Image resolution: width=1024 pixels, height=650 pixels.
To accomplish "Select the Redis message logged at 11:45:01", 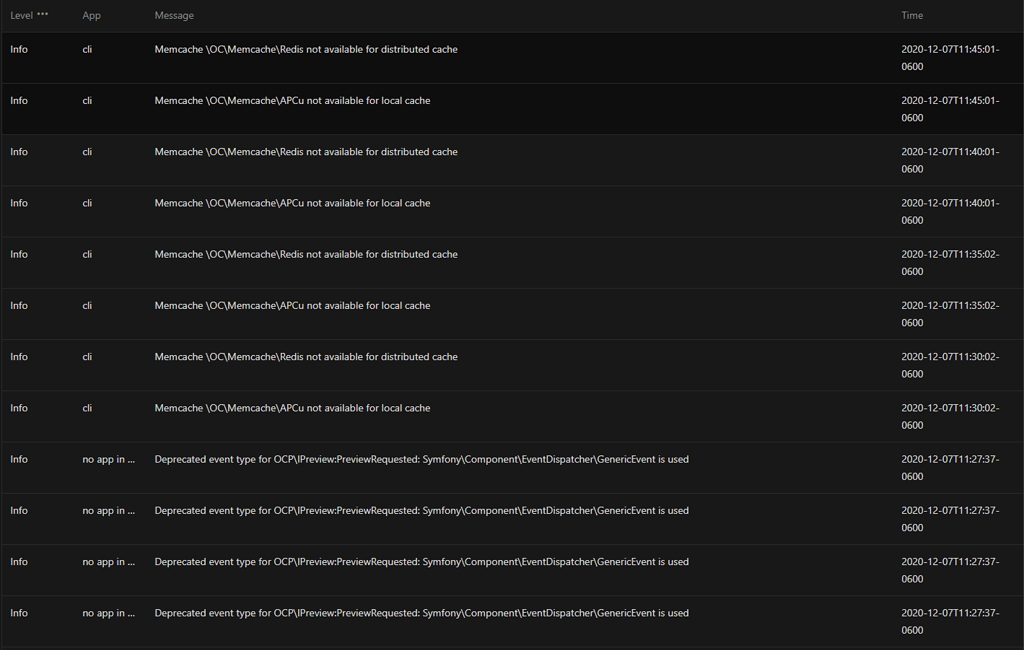I will (305, 49).
